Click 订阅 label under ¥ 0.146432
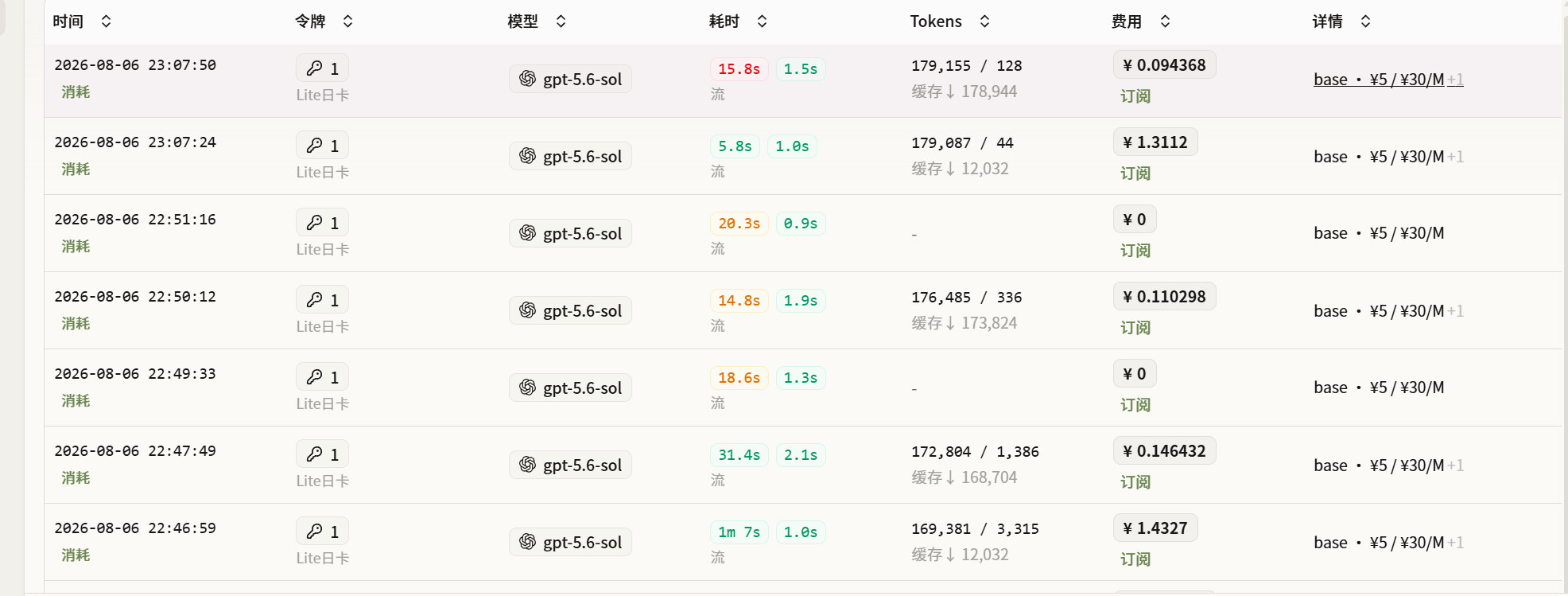The image size is (1568, 596). click(1135, 482)
